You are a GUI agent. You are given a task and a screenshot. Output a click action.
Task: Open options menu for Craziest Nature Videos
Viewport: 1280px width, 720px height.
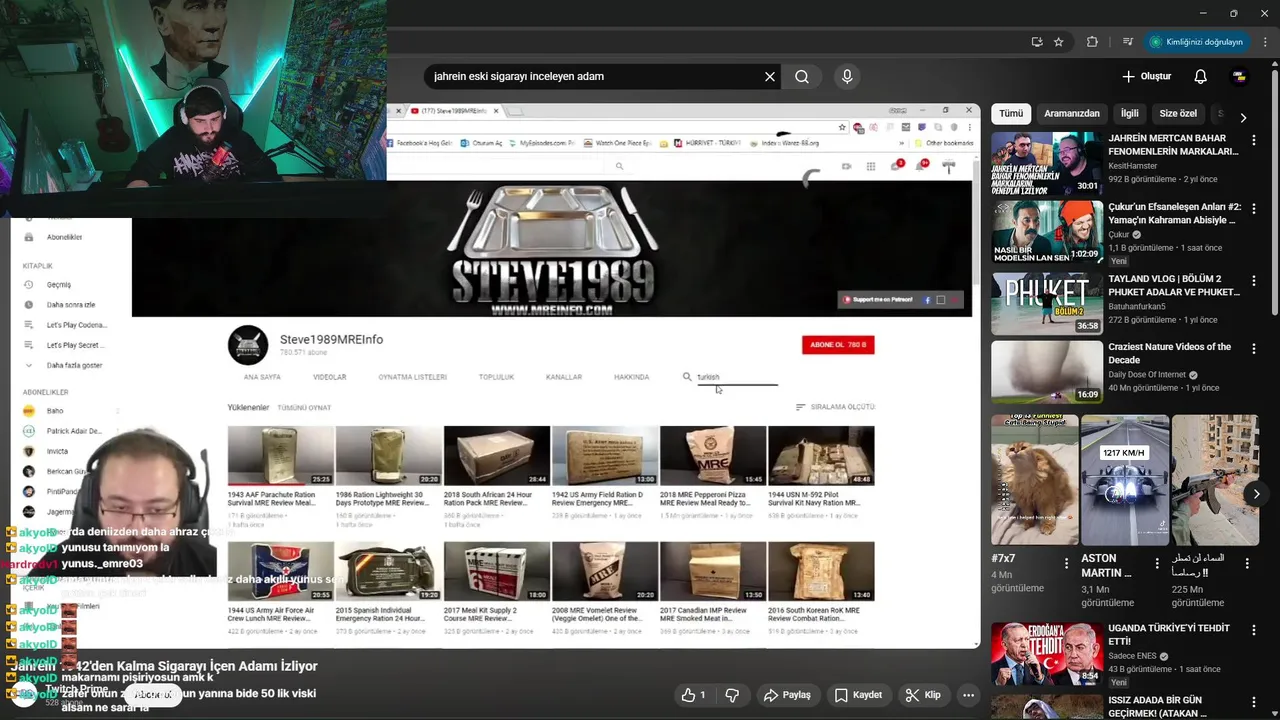pyautogui.click(x=1254, y=350)
